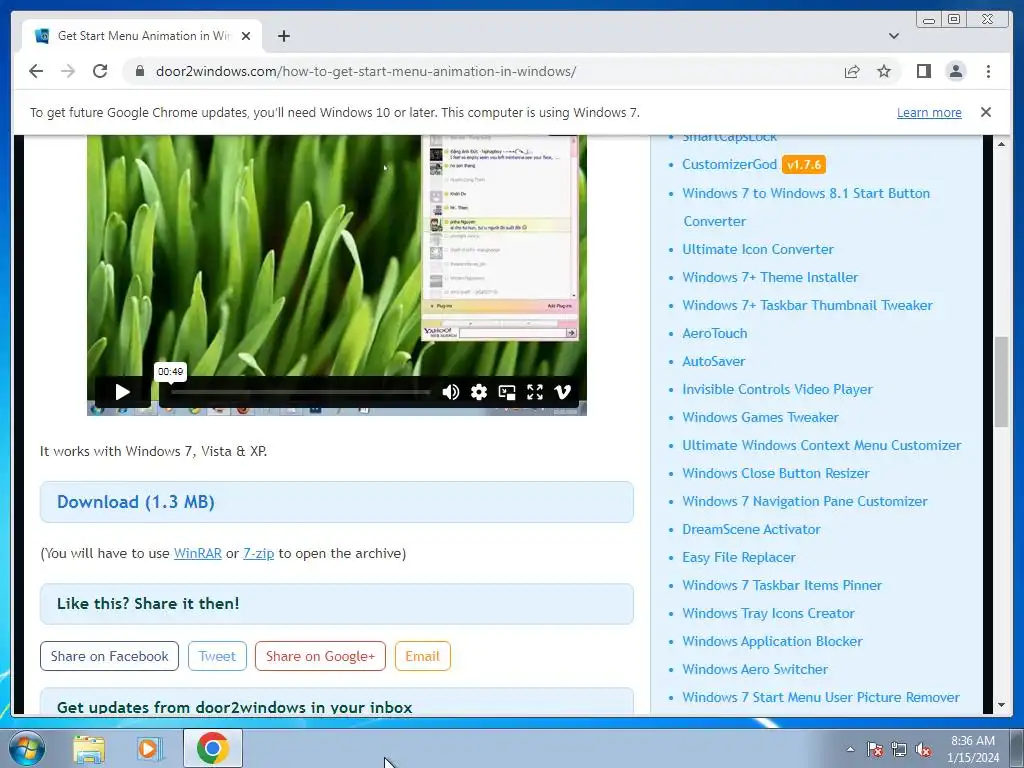This screenshot has width=1024, height=768.
Task: Select the Get Start Menu Animation tab
Action: [x=142, y=36]
